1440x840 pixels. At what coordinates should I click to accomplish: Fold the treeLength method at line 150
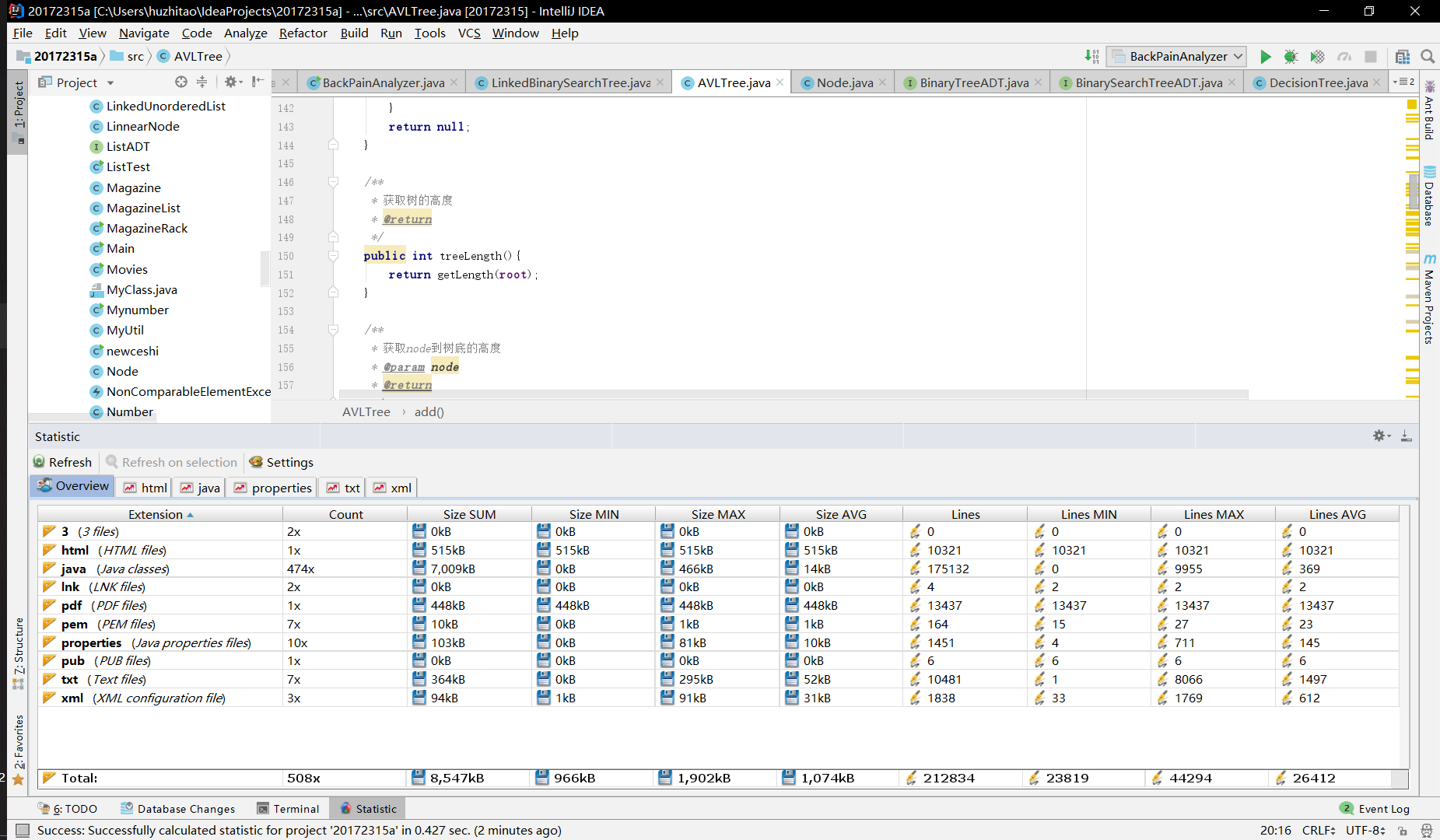coord(333,256)
